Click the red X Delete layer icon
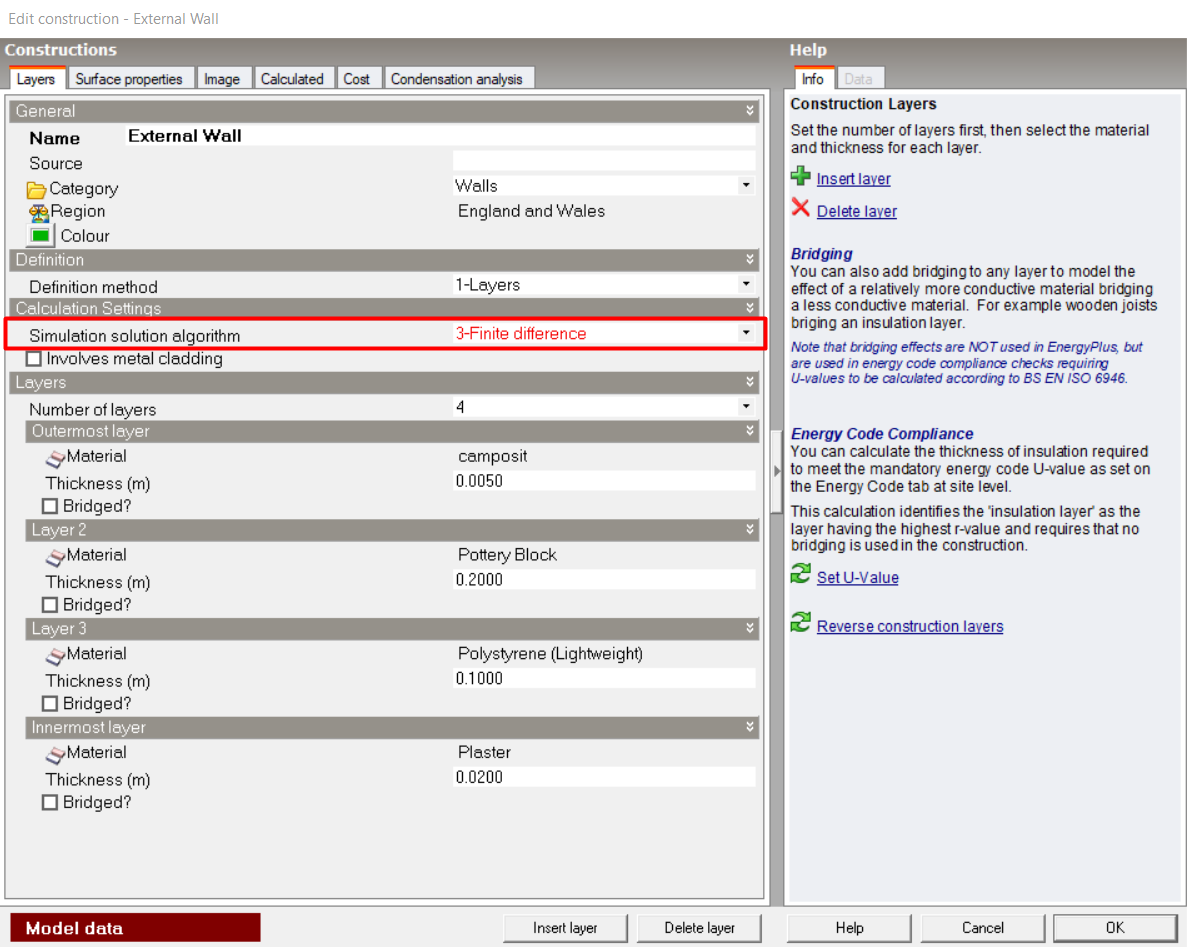Viewport: 1187px width, 947px height. point(800,207)
